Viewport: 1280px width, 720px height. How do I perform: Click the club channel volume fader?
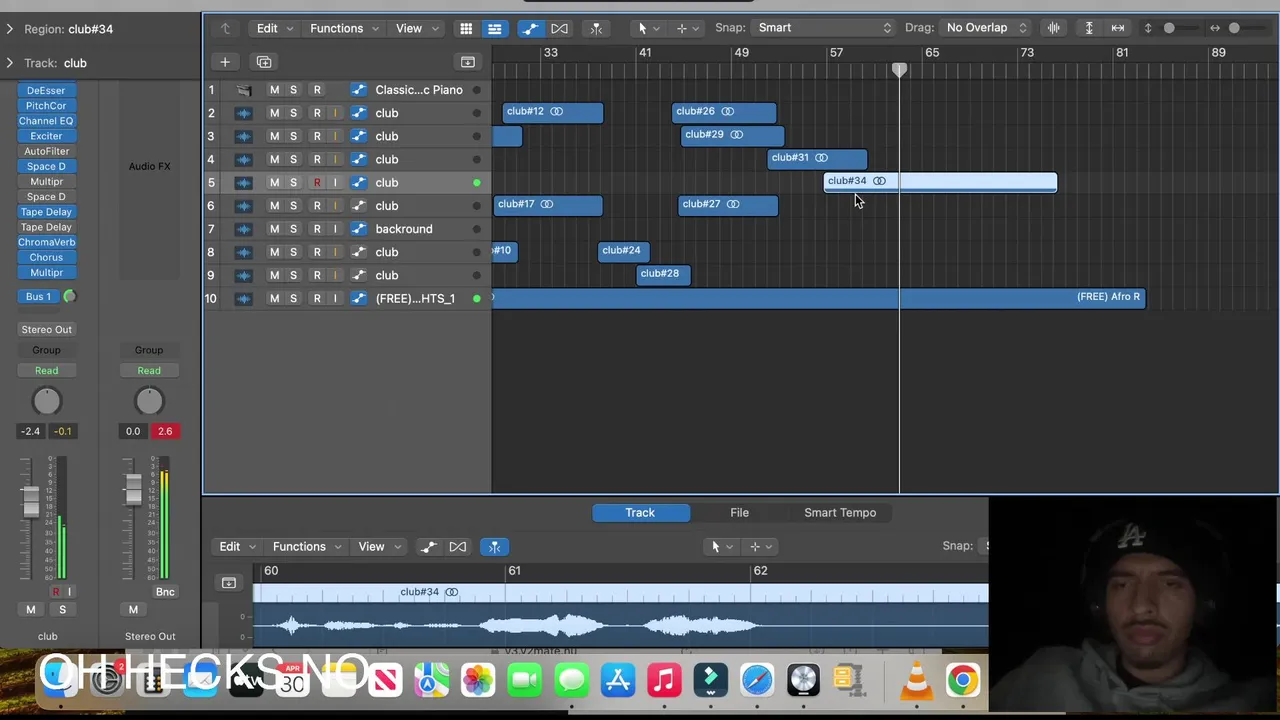click(x=31, y=500)
